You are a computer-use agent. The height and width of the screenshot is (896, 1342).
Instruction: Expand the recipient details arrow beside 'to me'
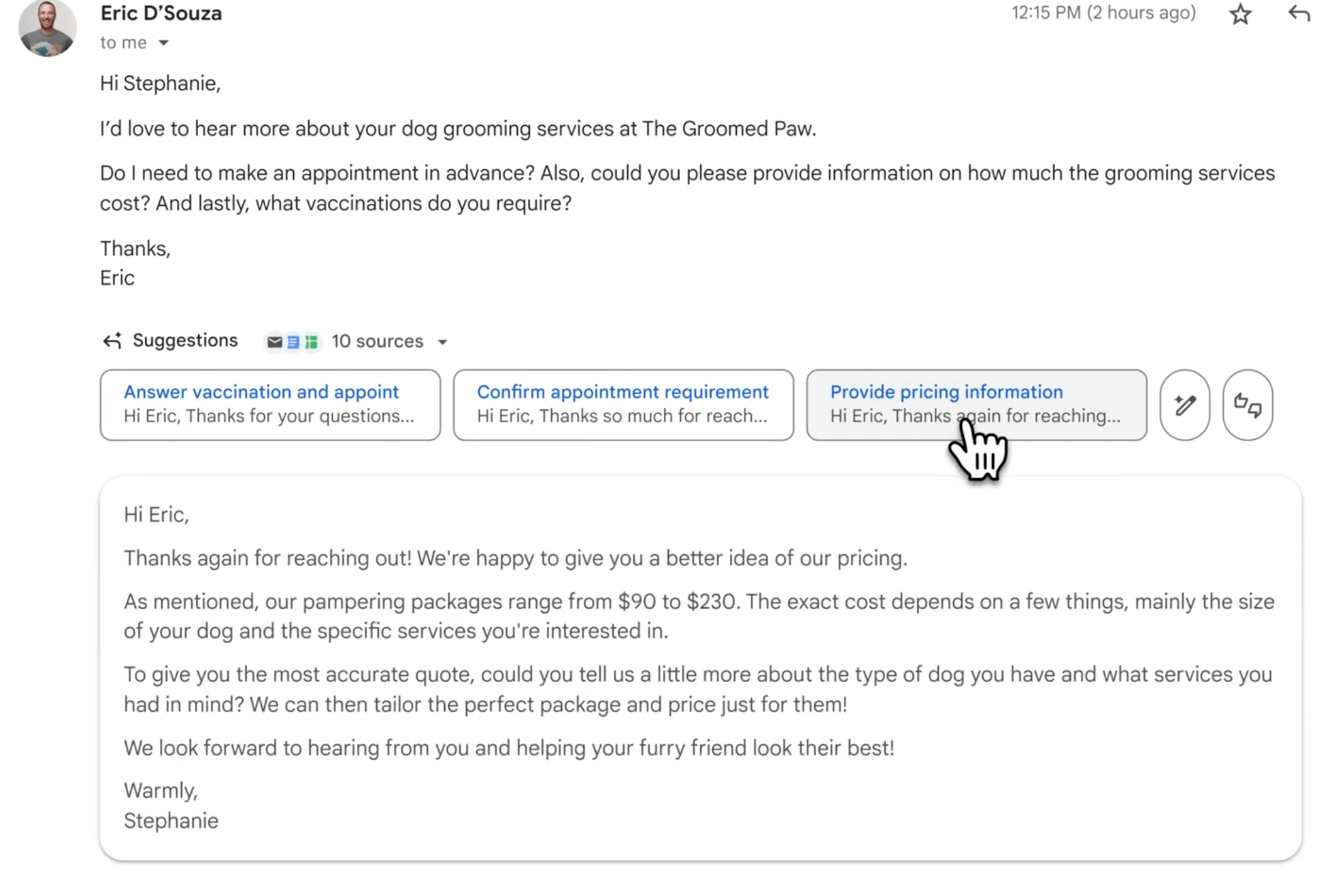coord(164,43)
